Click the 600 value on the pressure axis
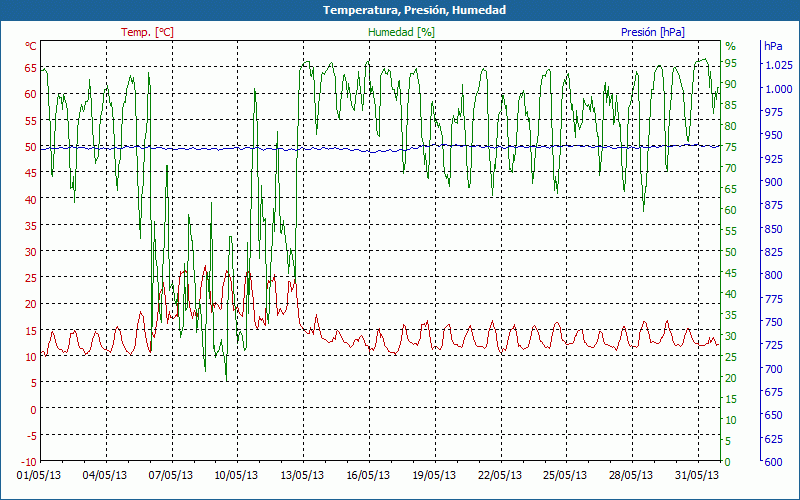The width and height of the screenshot is (800, 500). (773, 461)
